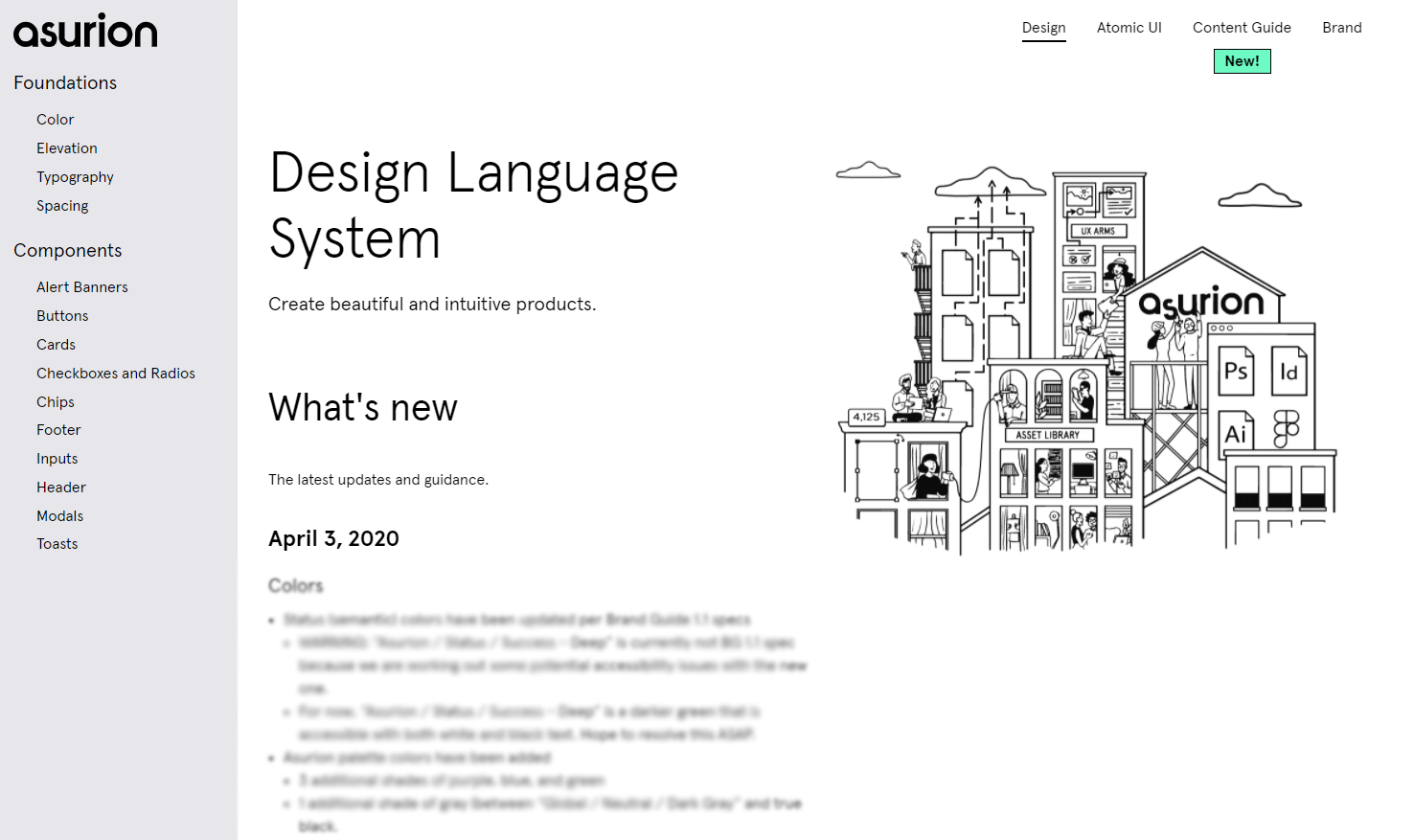View the Header component page
Screen dimensions: 1414x840
(61, 488)
